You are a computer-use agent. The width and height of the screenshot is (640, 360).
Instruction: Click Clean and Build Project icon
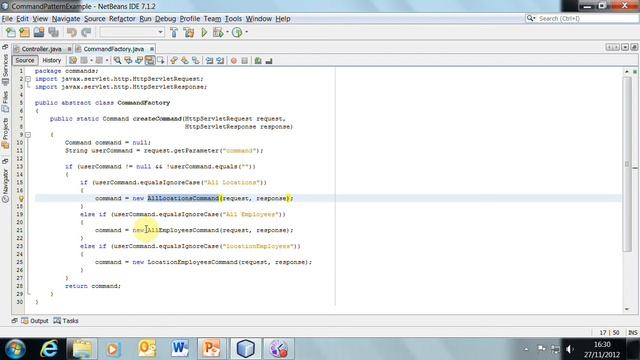pos(189,32)
